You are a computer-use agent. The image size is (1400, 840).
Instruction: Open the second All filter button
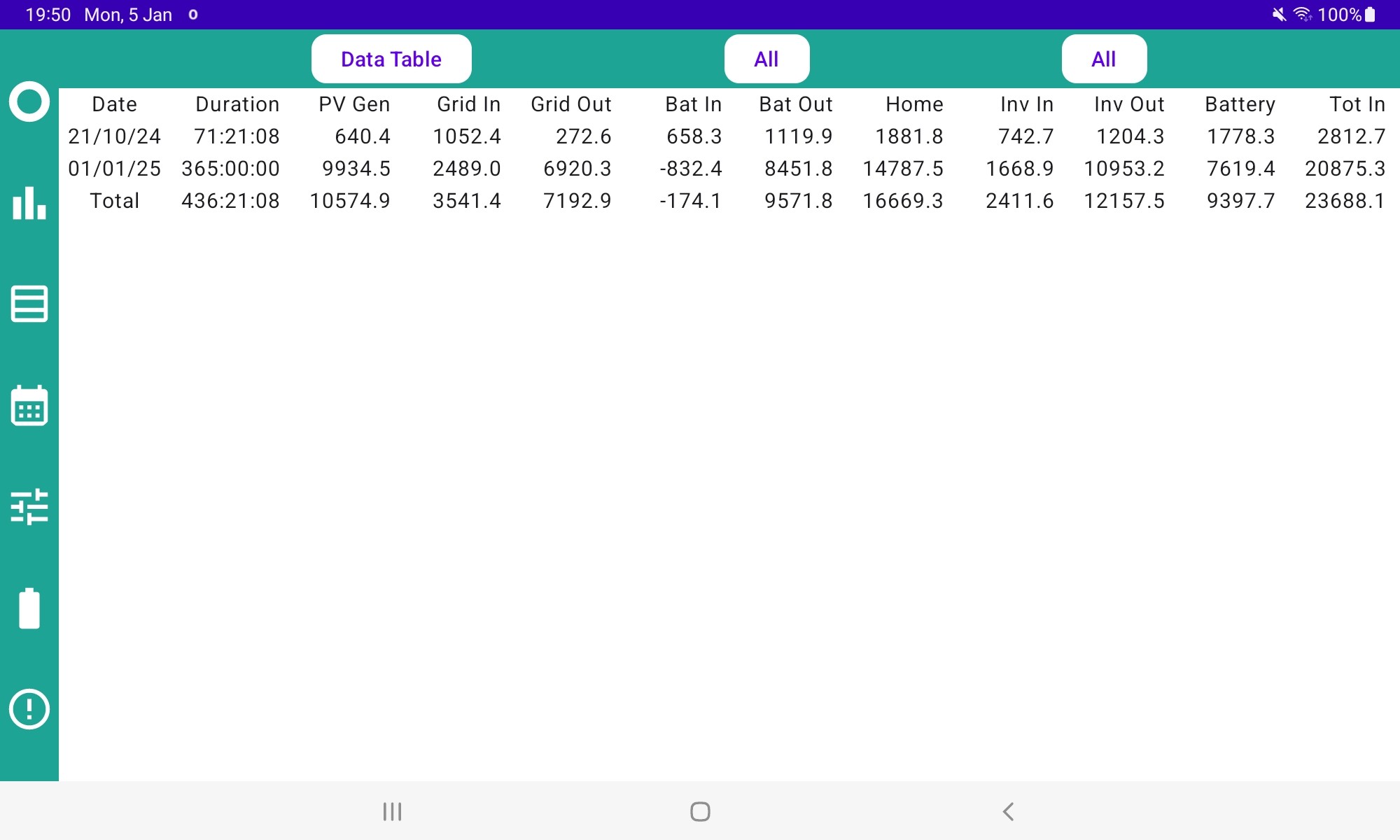tap(1104, 59)
